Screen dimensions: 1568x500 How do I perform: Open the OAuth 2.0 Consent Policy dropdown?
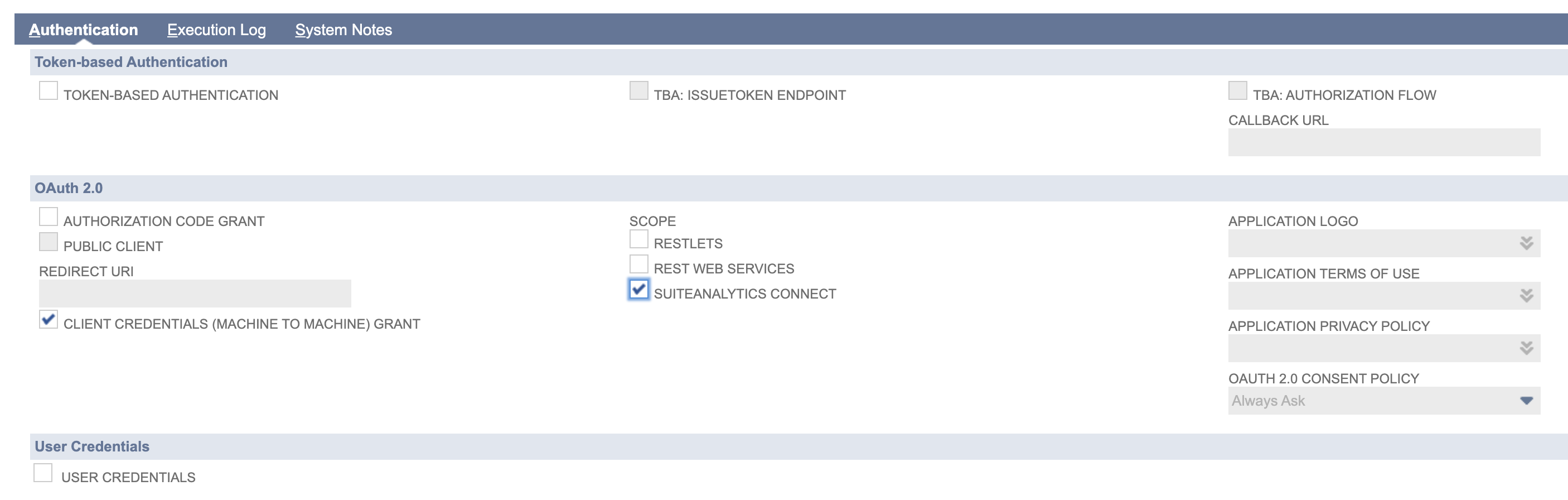pos(1526,400)
